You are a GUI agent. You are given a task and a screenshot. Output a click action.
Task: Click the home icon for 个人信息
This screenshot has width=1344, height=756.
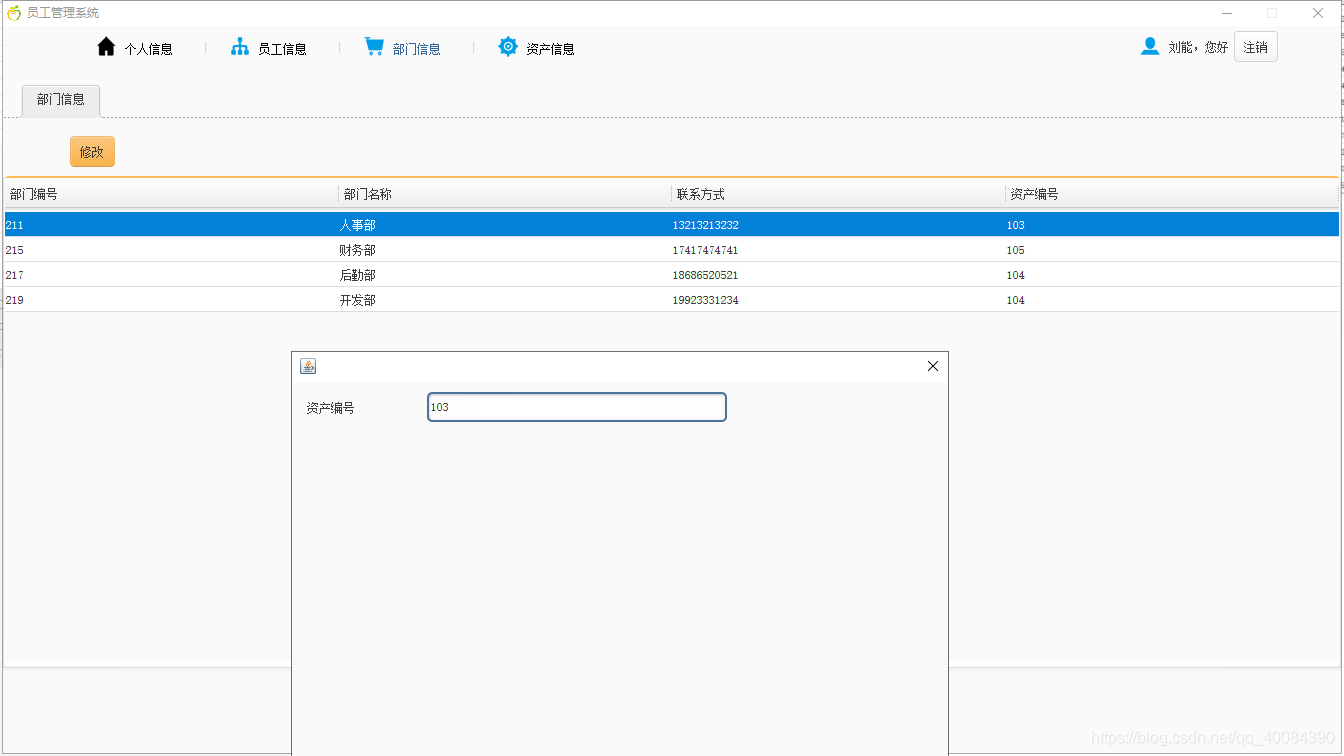(x=106, y=47)
